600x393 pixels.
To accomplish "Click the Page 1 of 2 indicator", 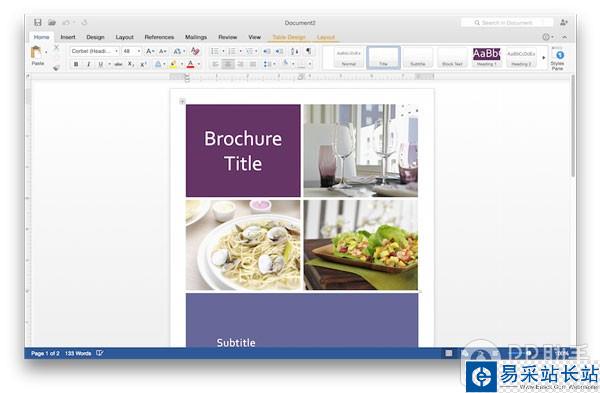I will point(45,353).
